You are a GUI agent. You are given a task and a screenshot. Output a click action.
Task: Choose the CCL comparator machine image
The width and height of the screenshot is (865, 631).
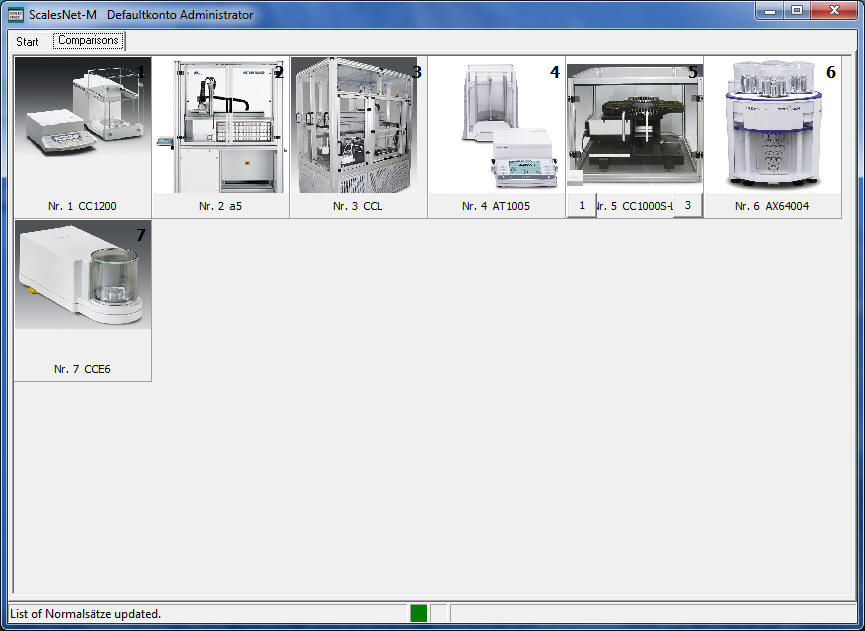tap(358, 125)
